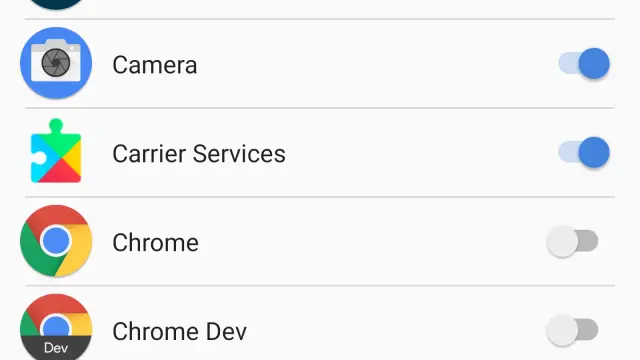Open the Carrier Services puzzle-piece icon
Screen dimensions: 640x360
coord(56,151)
